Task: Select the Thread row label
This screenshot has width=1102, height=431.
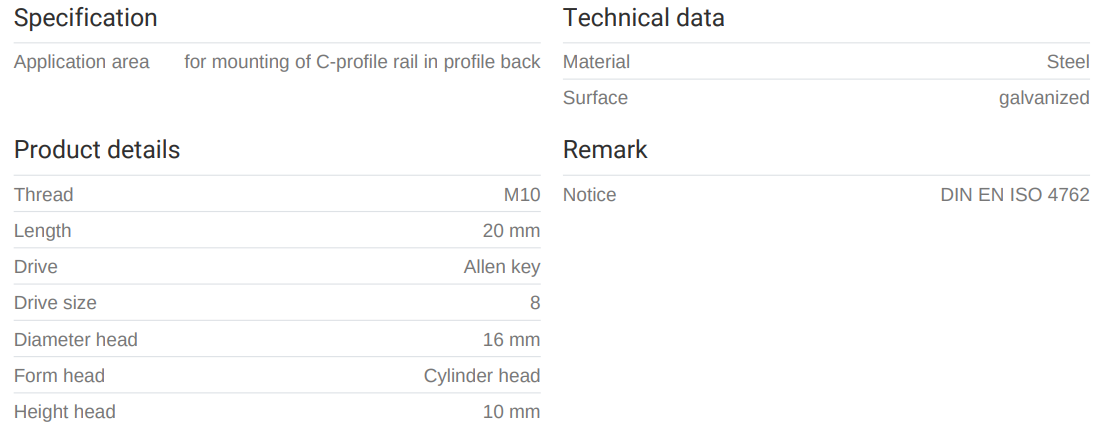Action: pyautogui.click(x=44, y=195)
